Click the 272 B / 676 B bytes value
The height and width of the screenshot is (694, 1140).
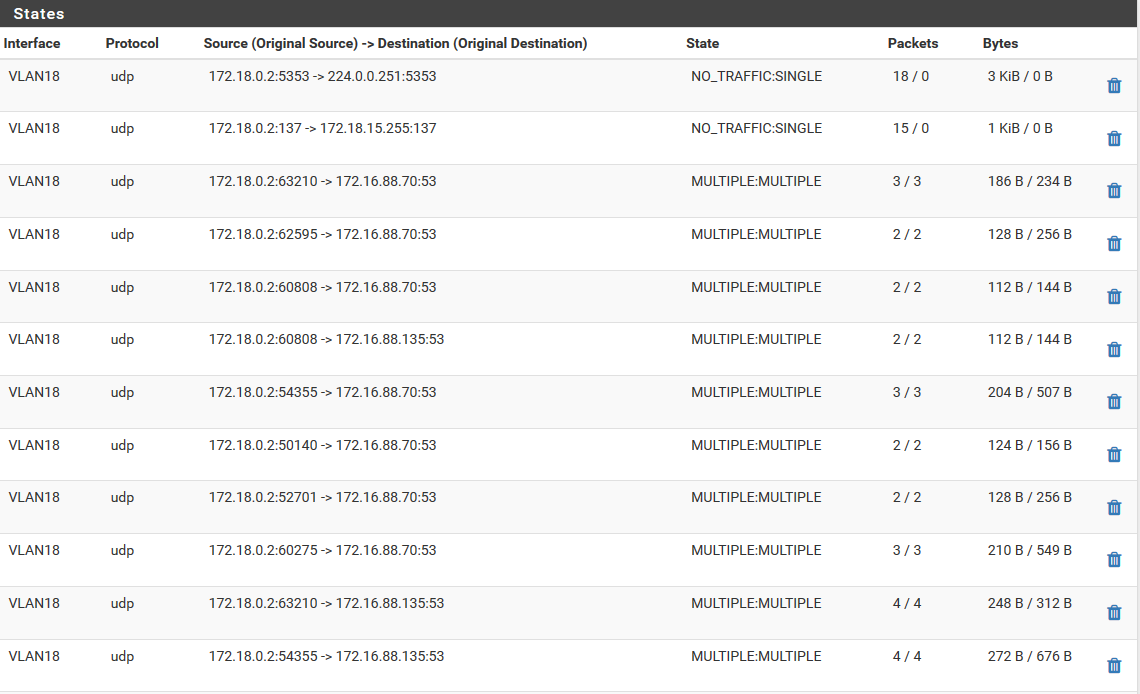(x=1029, y=656)
